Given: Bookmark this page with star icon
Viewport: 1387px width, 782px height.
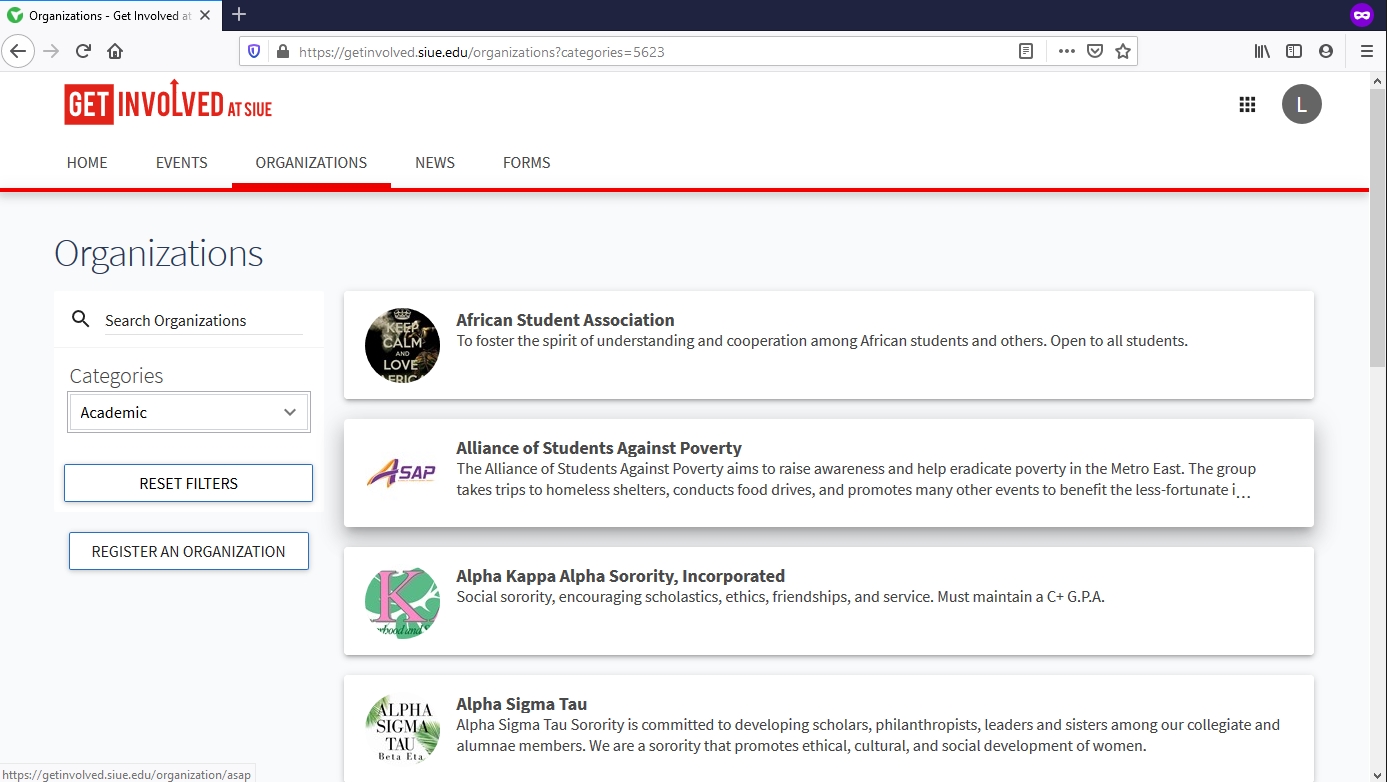Looking at the screenshot, I should coord(1123,52).
